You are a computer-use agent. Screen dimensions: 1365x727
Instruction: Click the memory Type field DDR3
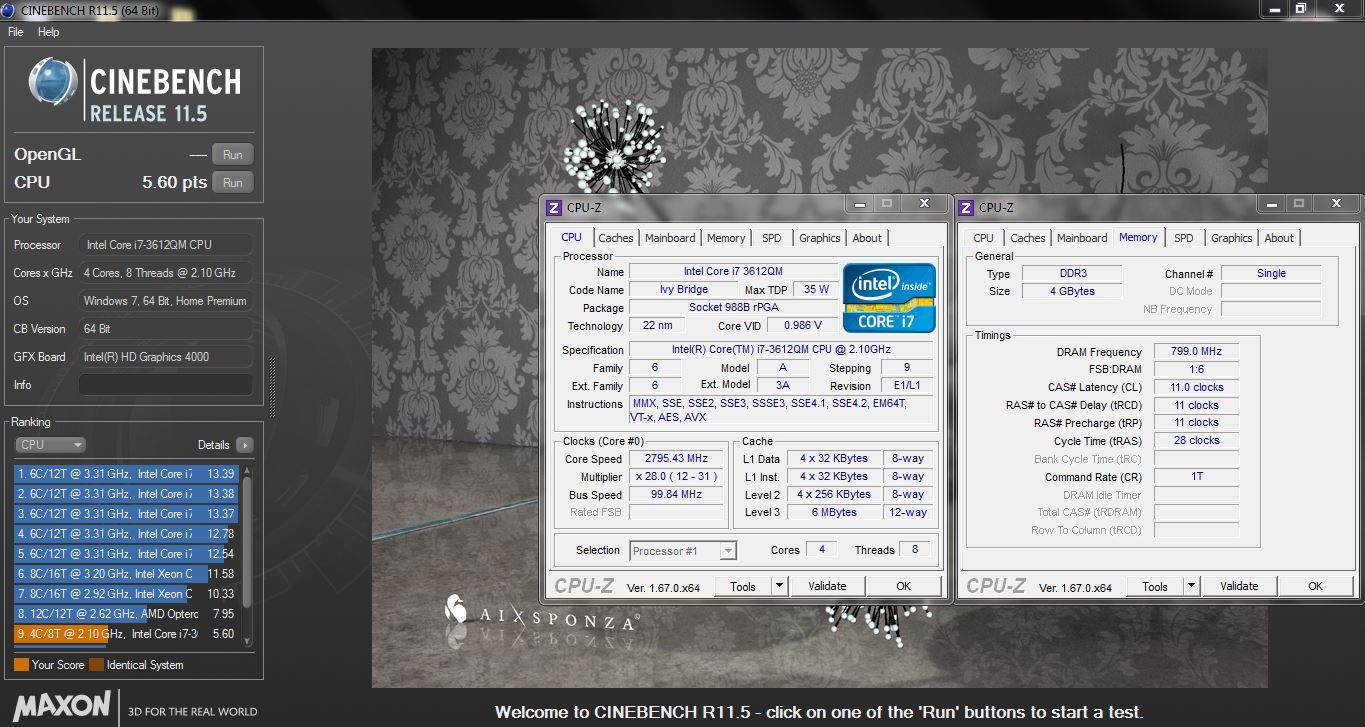pyautogui.click(x=1072, y=273)
